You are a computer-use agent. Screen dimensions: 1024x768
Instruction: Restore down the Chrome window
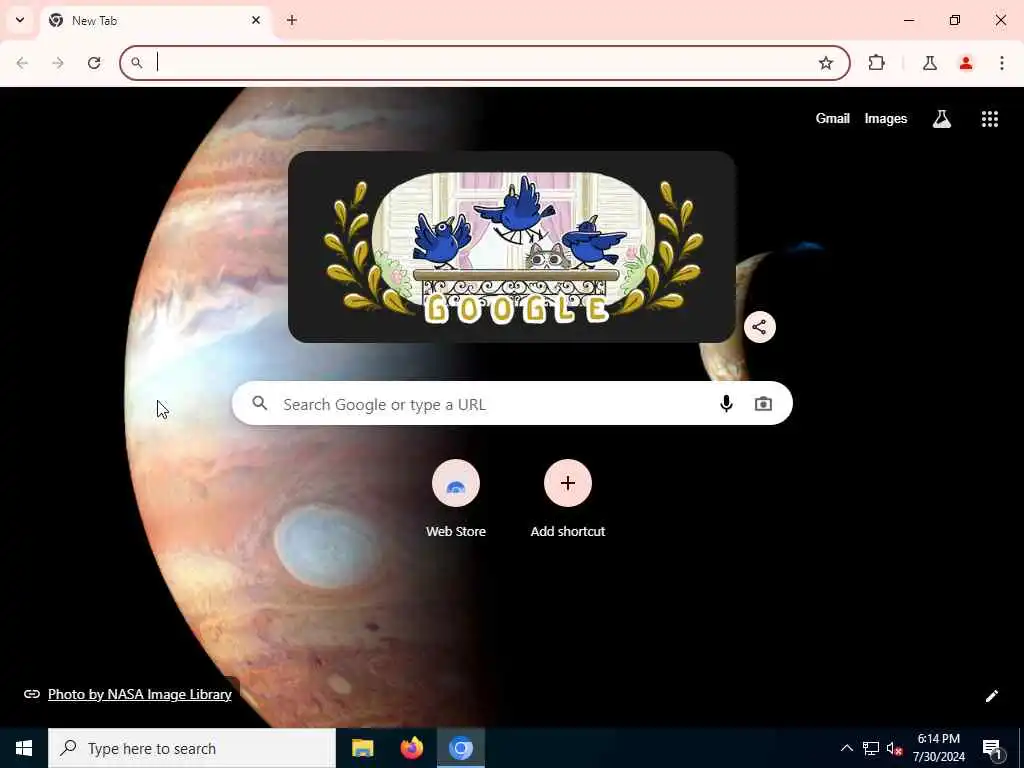pos(954,20)
